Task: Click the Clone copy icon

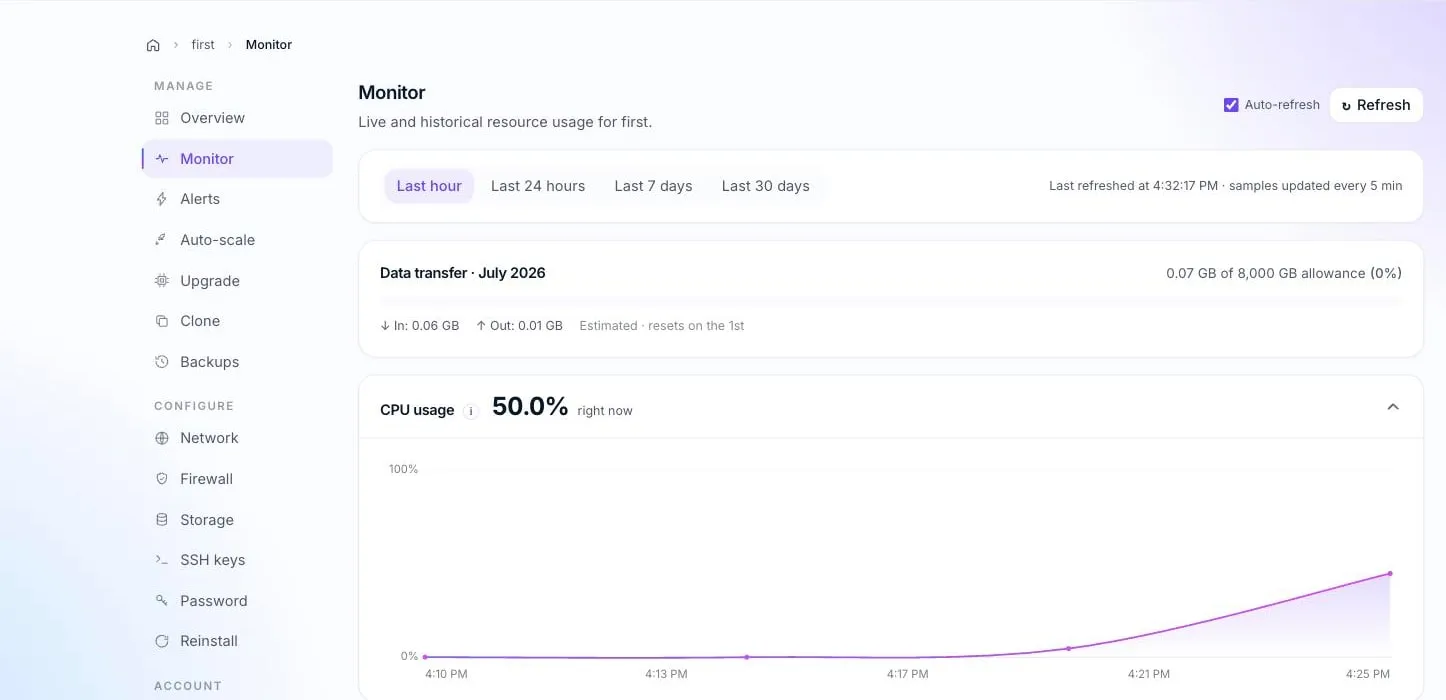Action: [x=162, y=321]
